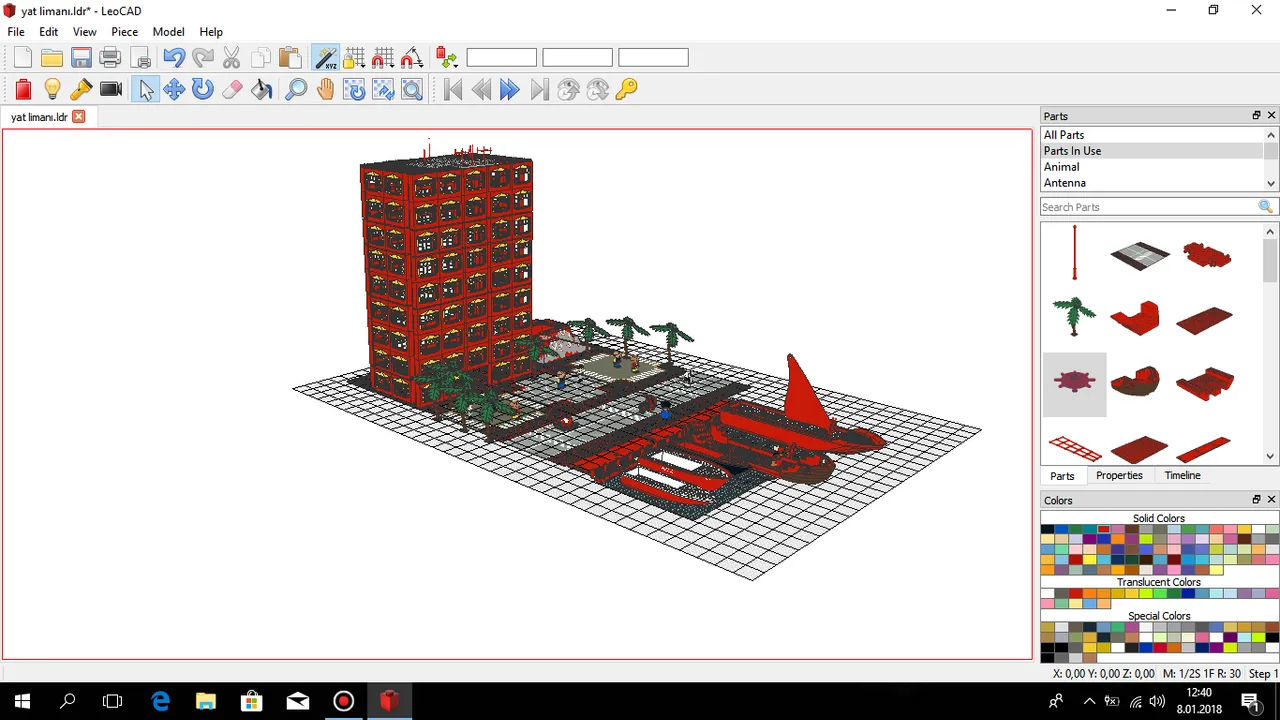Go to the previous step
This screenshot has width=1280, height=720.
coord(481,89)
